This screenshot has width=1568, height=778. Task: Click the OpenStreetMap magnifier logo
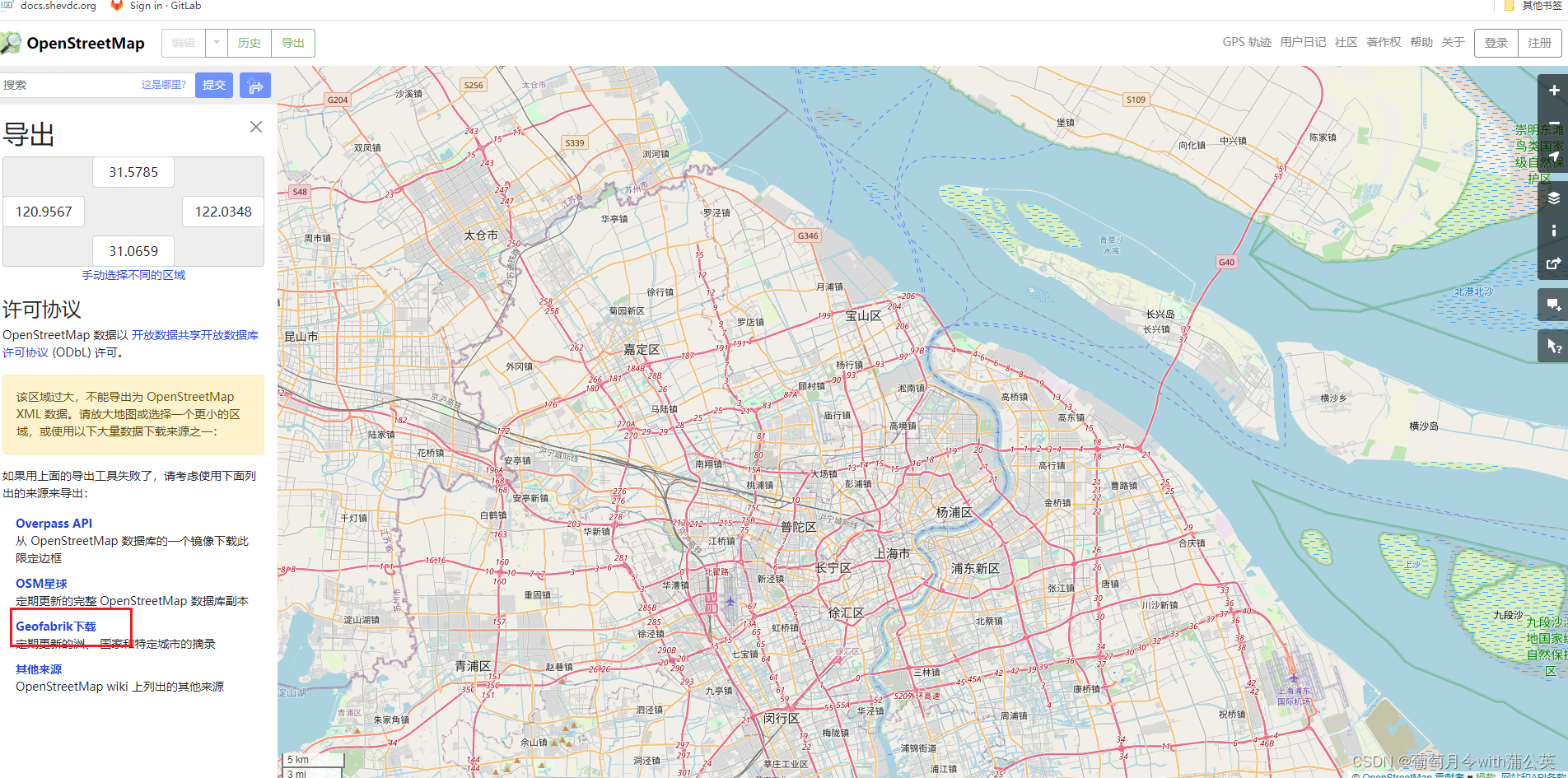(11, 43)
